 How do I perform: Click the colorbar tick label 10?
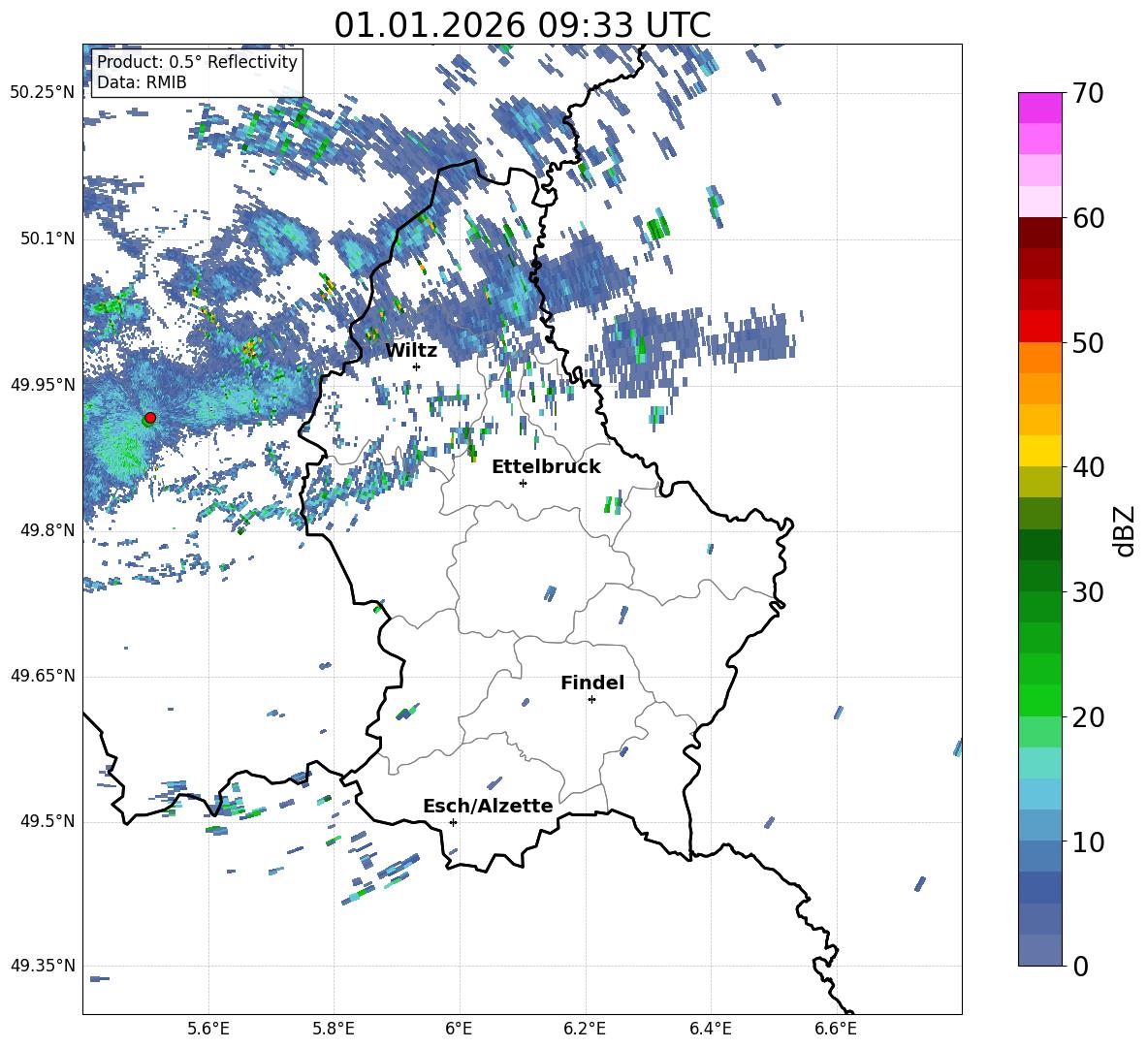pyautogui.click(x=1088, y=842)
